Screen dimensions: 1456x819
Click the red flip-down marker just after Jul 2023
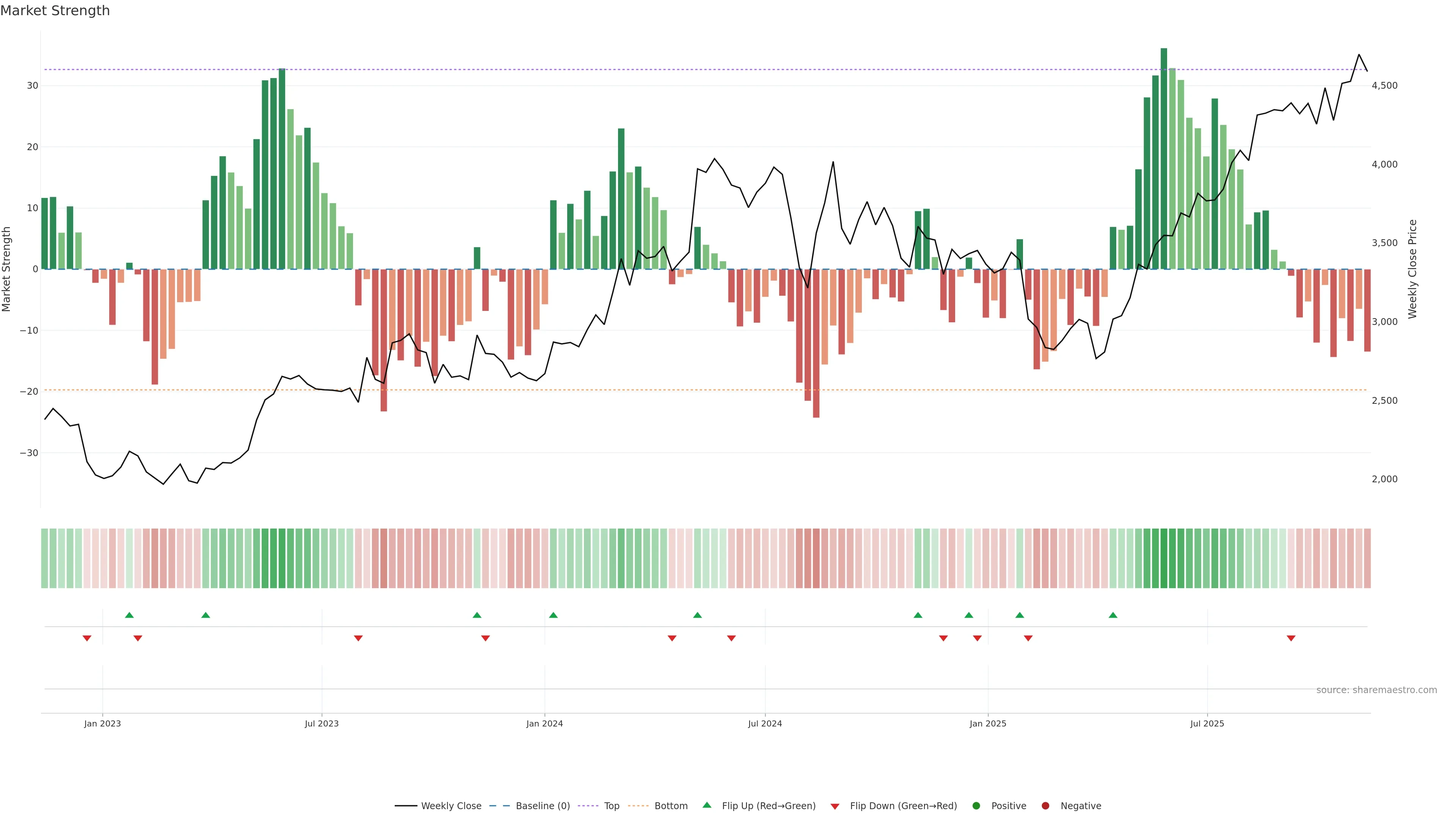[358, 638]
